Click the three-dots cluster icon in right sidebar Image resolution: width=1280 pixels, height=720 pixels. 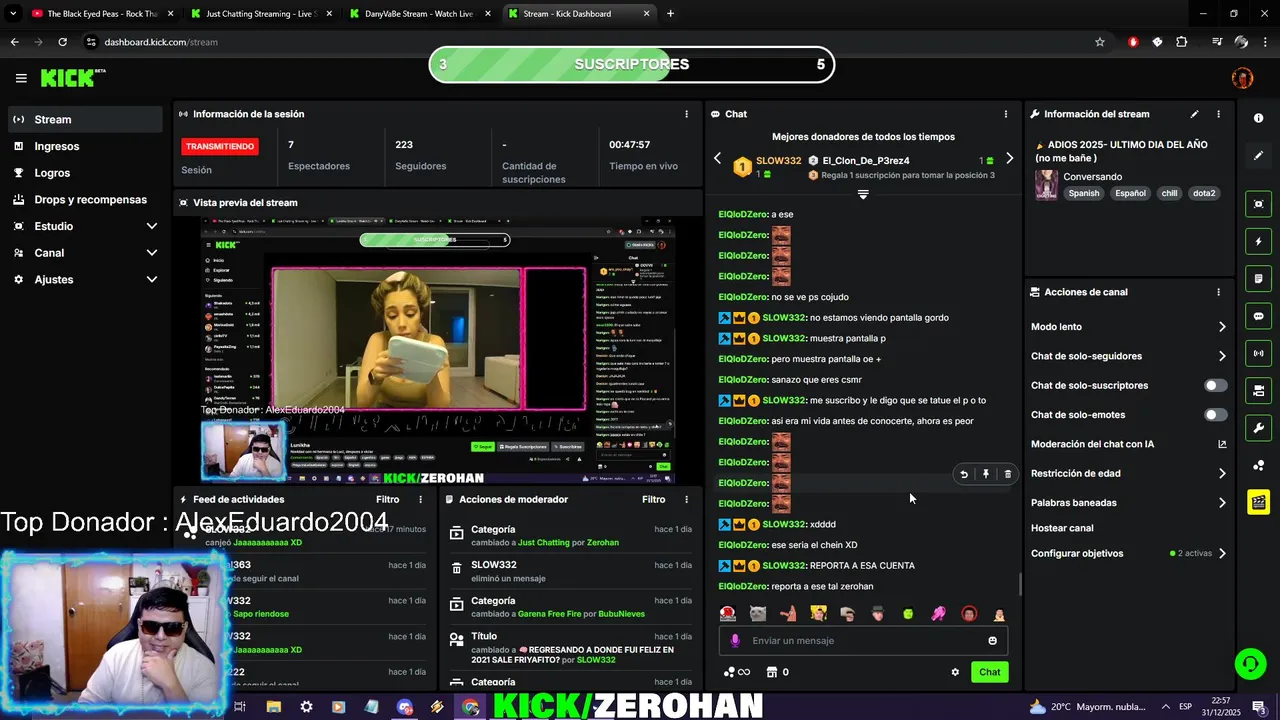coord(1258,465)
